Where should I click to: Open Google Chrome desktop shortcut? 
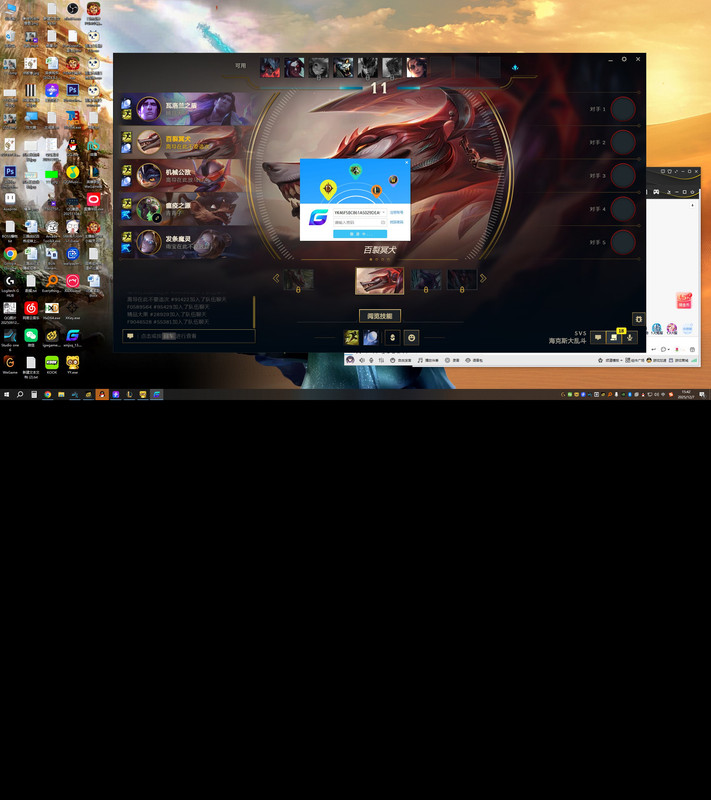(10, 254)
